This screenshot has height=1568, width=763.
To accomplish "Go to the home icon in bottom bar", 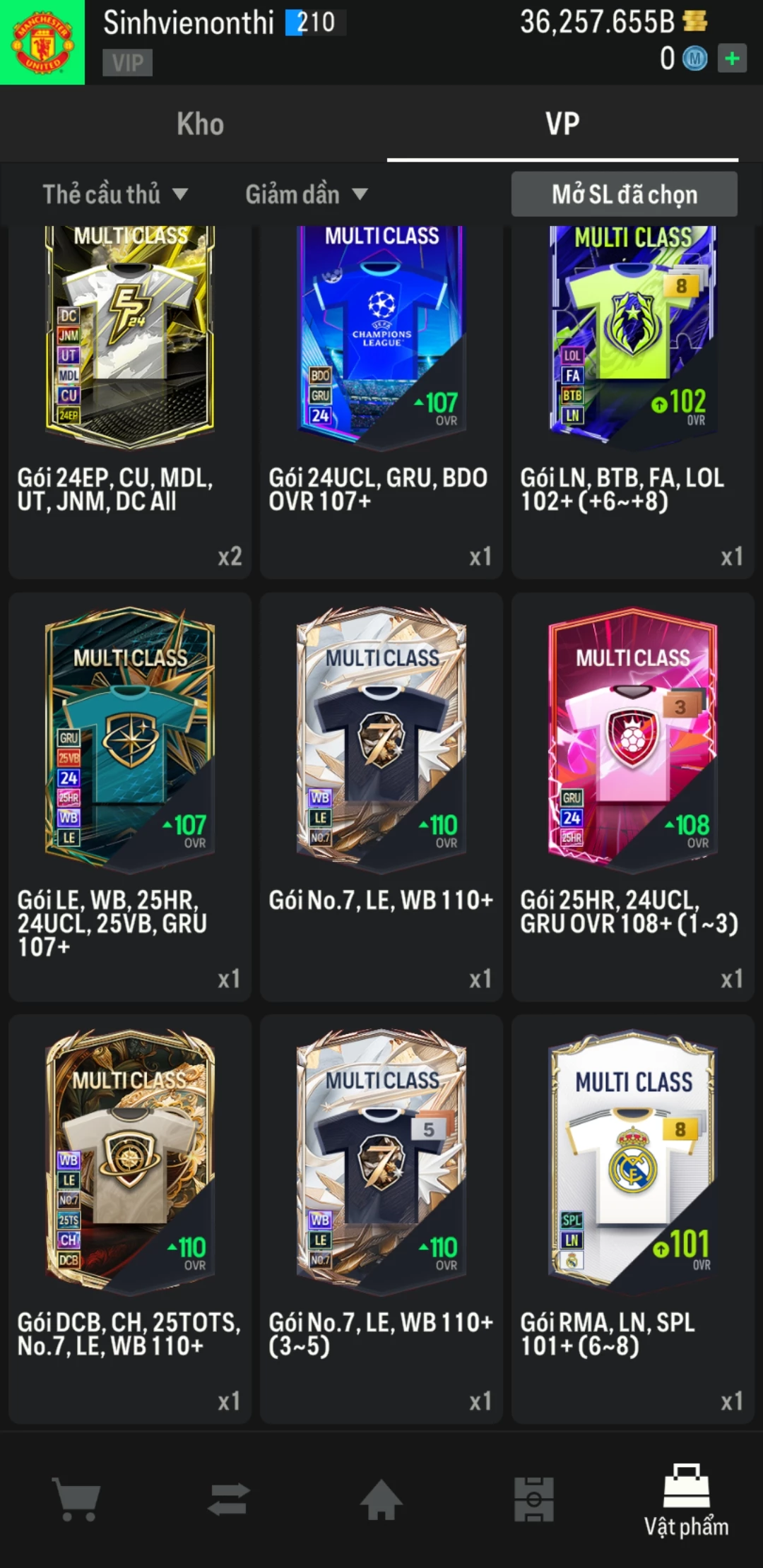I will pyautogui.click(x=381, y=1499).
